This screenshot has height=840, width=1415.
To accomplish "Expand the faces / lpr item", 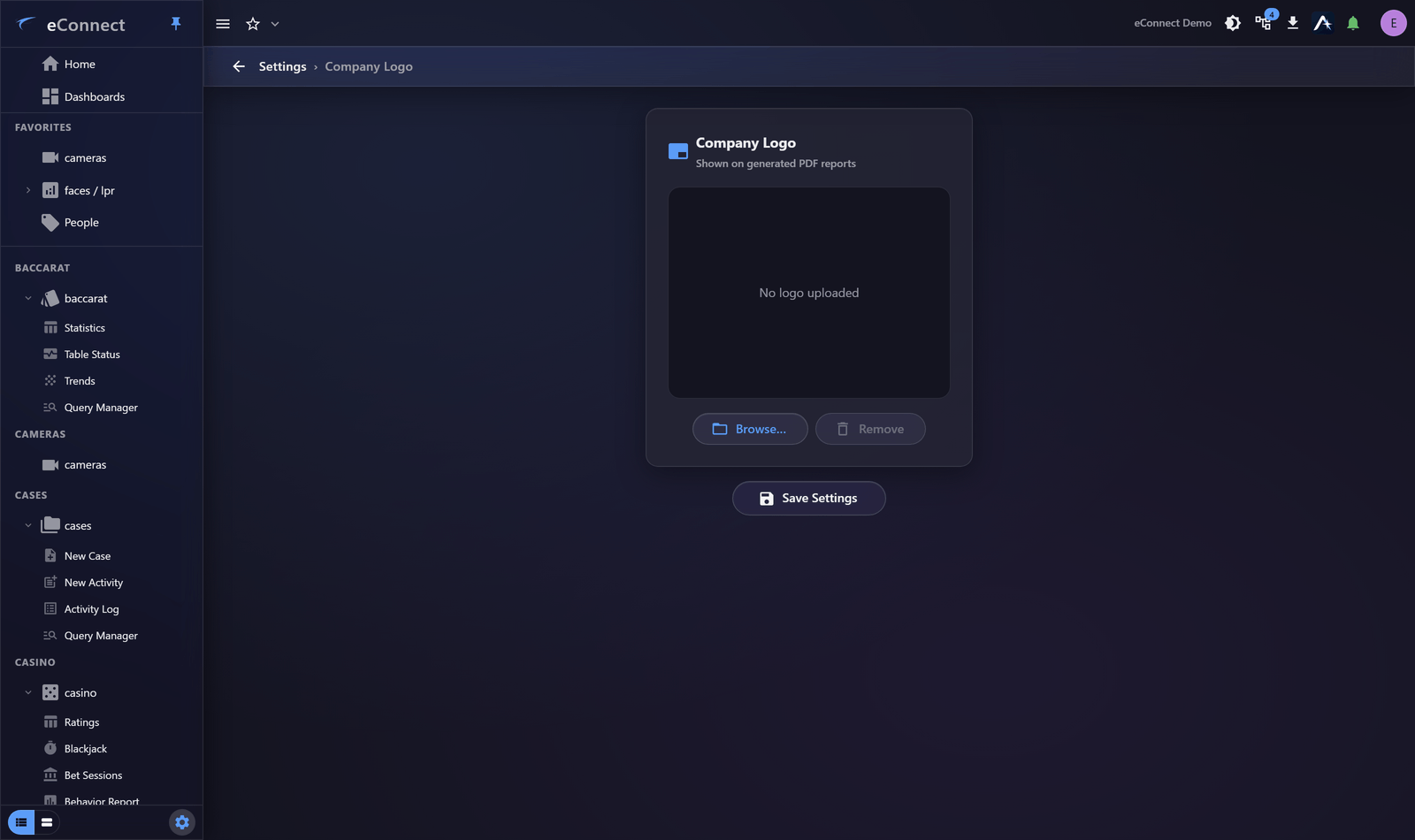I will 28,190.
